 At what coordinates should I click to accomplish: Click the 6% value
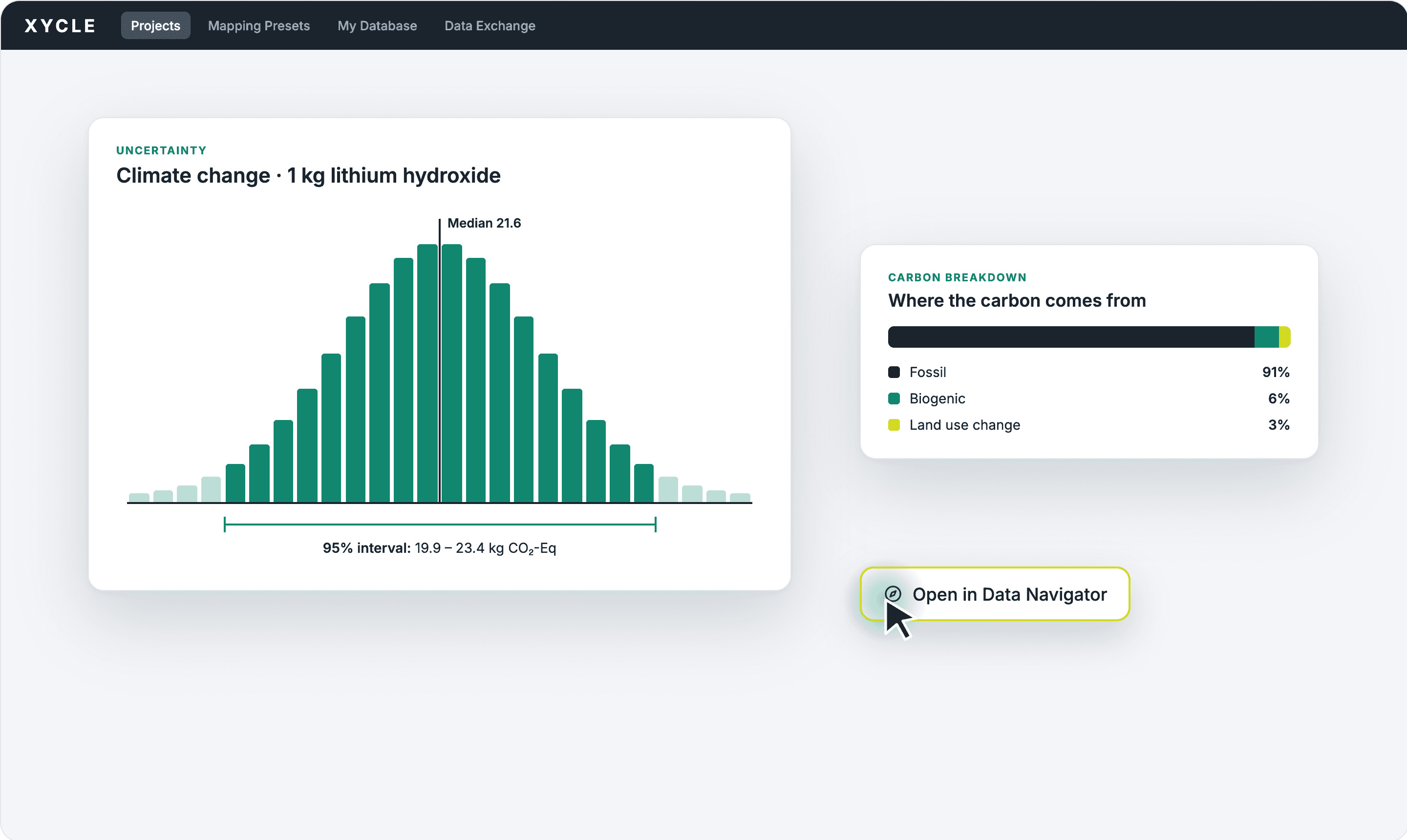tap(1279, 399)
